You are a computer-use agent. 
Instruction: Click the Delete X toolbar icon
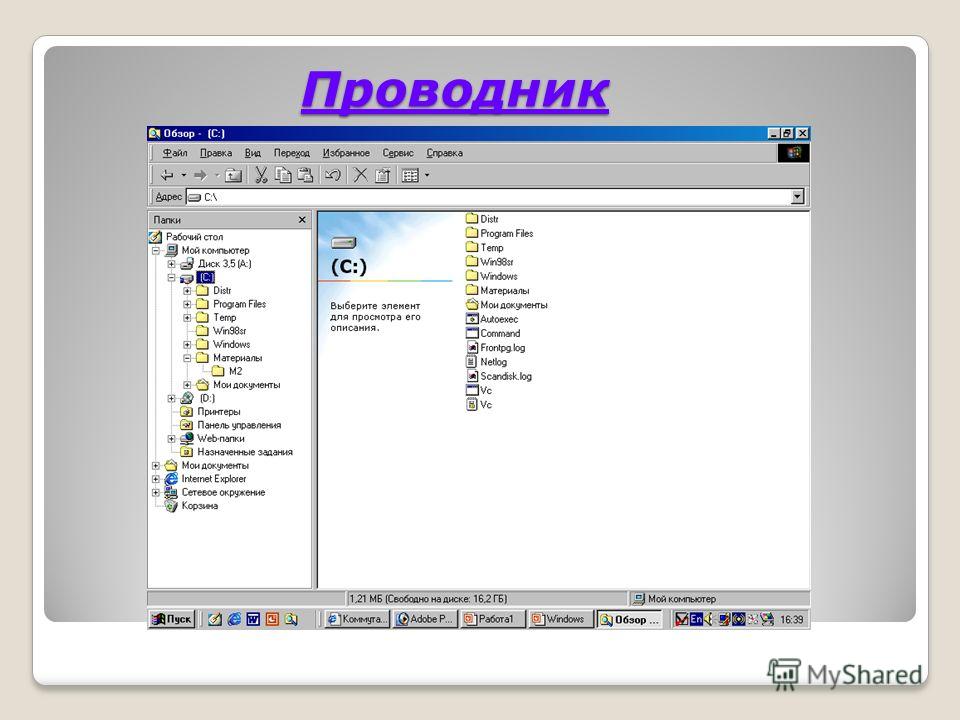(x=361, y=176)
